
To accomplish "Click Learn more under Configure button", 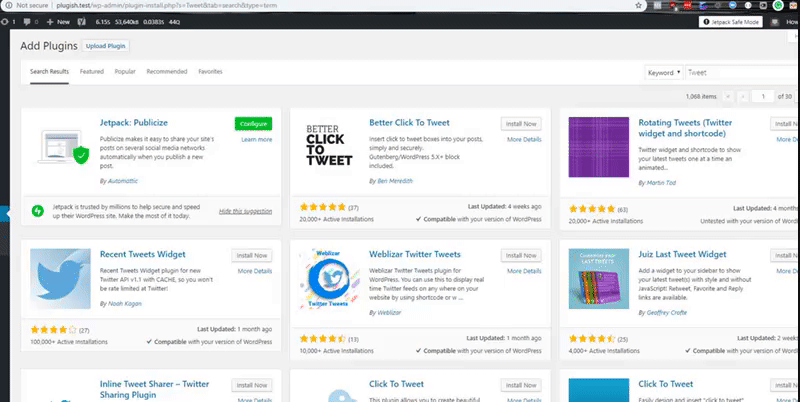I will 257,139.
